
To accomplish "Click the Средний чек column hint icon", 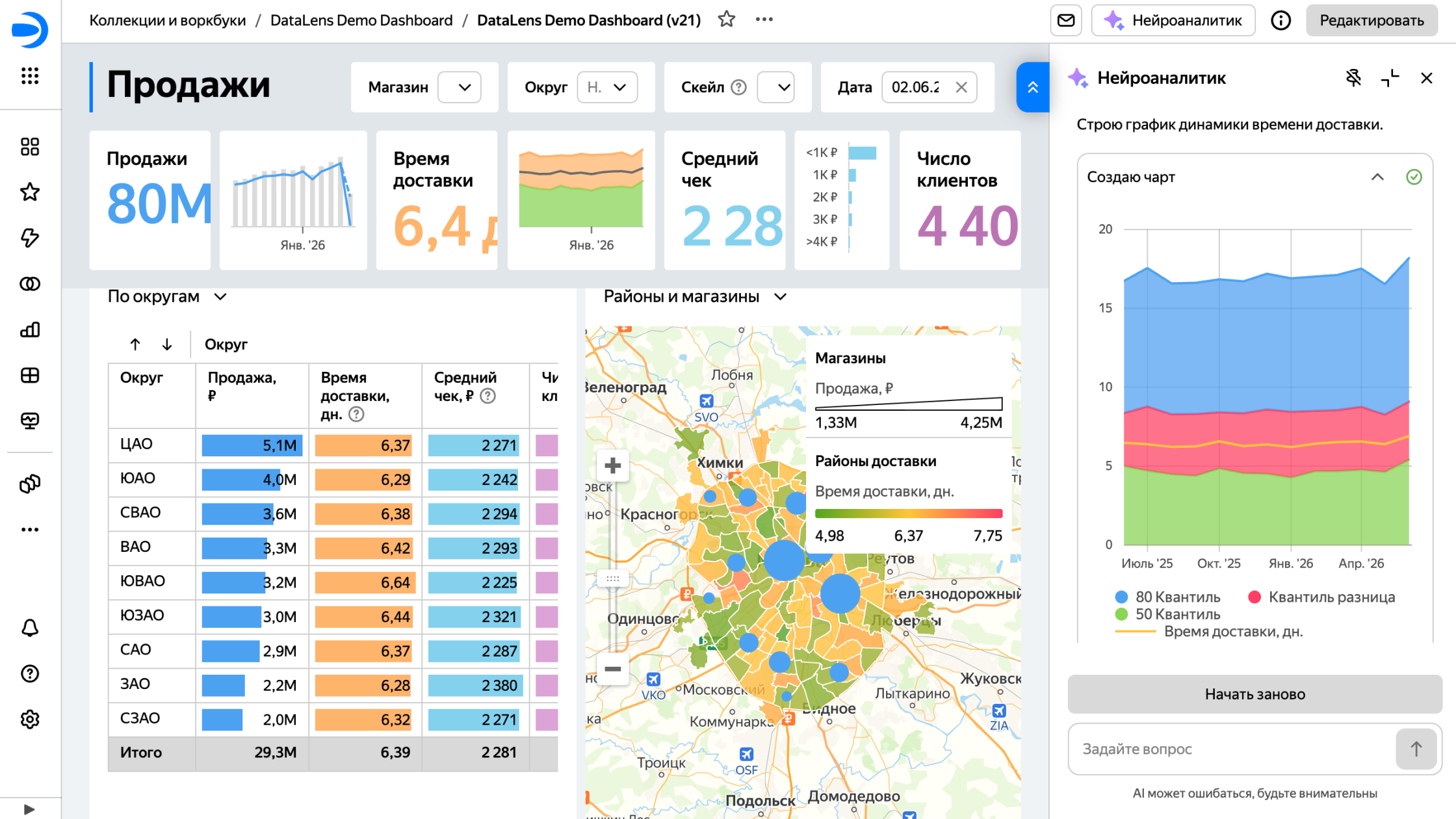I will [487, 396].
